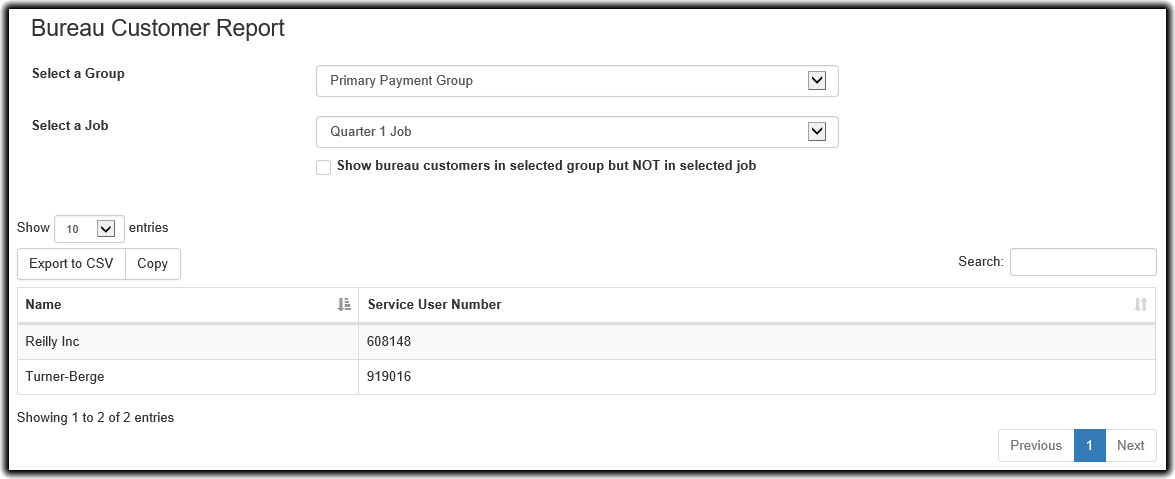Open the Primary Payment Group dropdown

(x=577, y=81)
